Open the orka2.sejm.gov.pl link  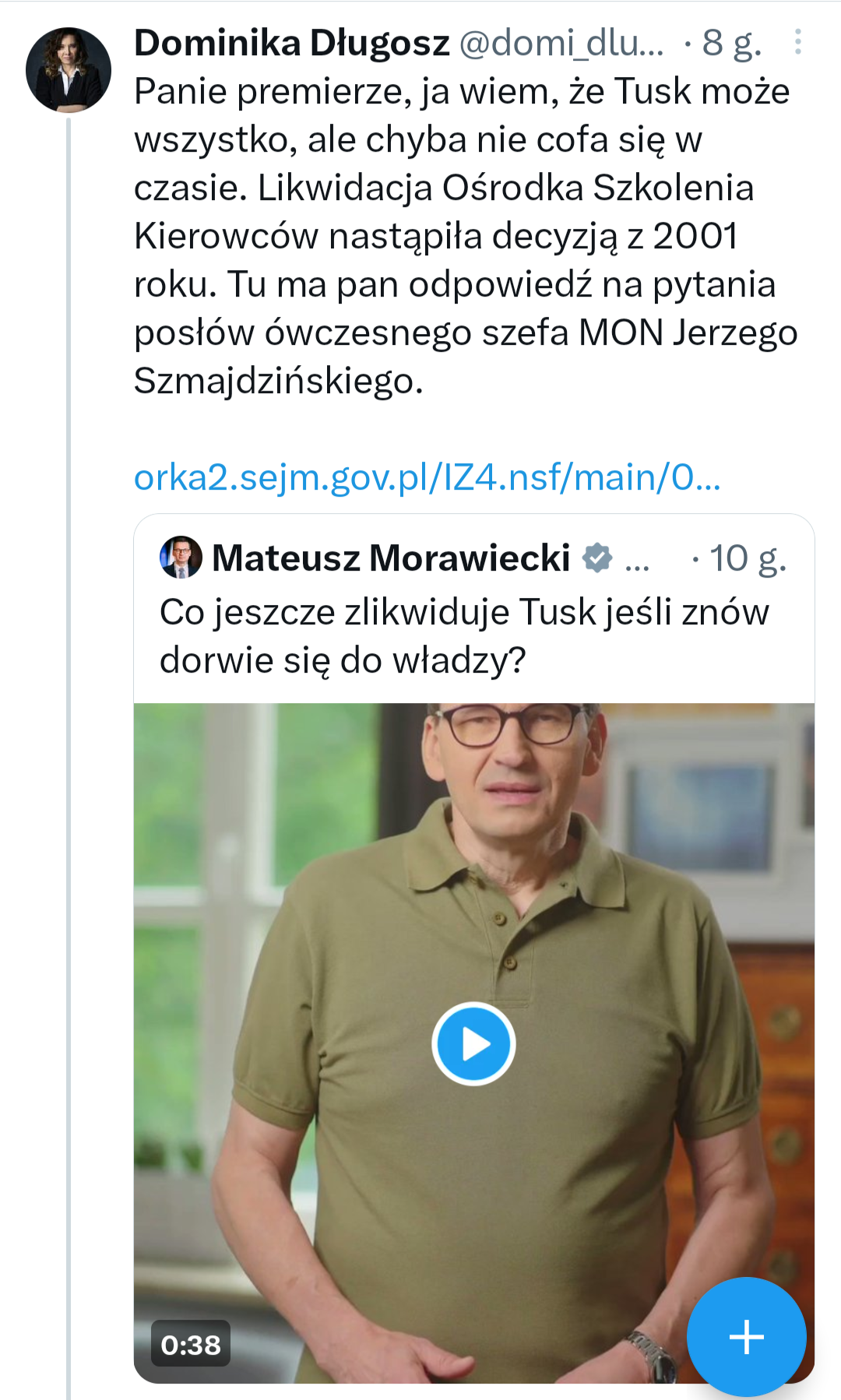pyautogui.click(x=427, y=477)
